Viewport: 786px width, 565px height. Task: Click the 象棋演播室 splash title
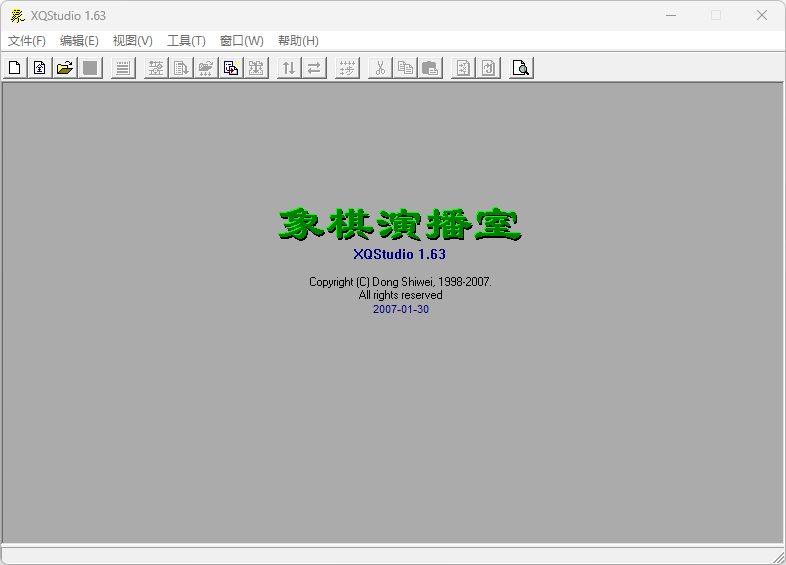pyautogui.click(x=400, y=224)
